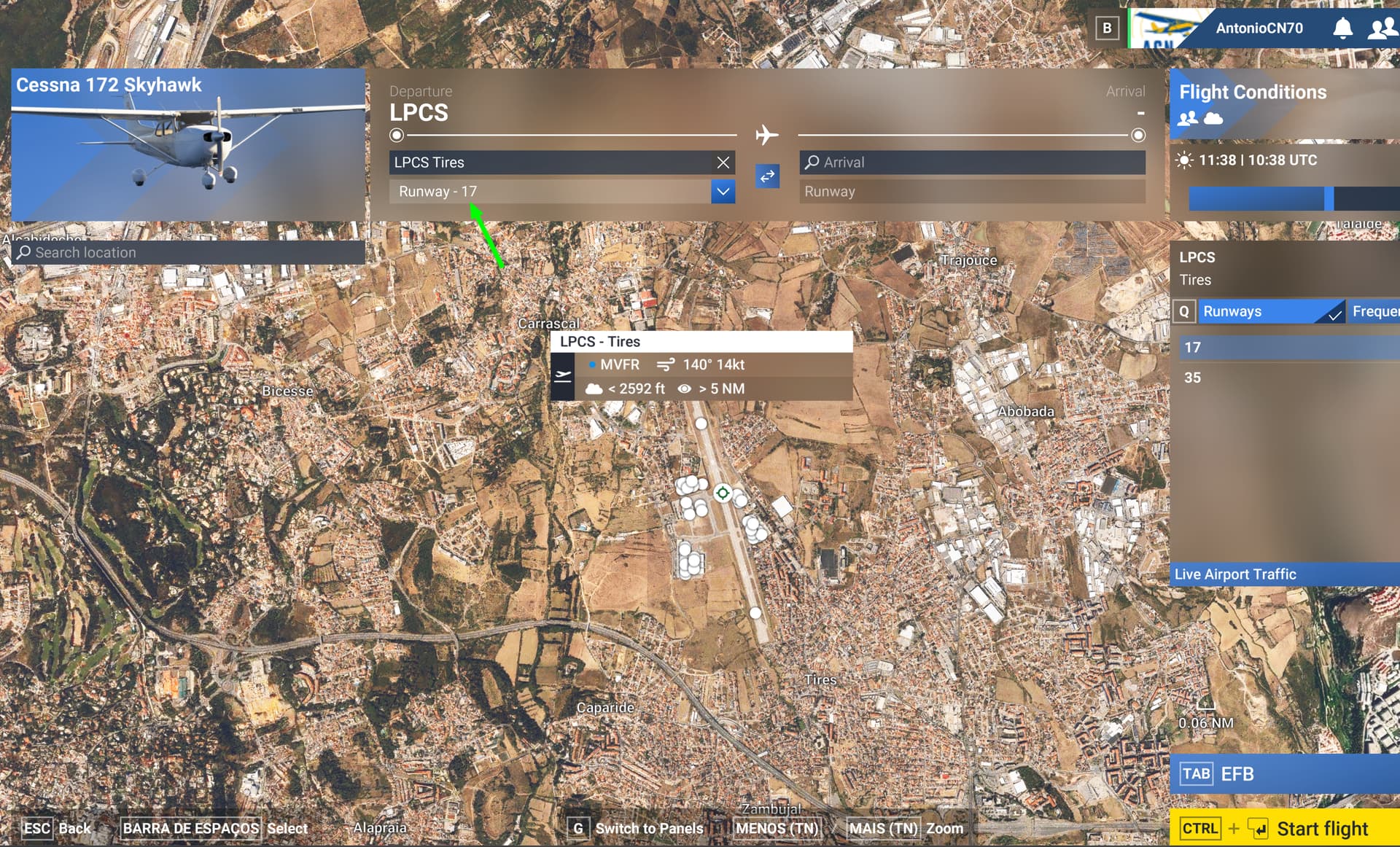Click Select in the bottom bar

[287, 828]
